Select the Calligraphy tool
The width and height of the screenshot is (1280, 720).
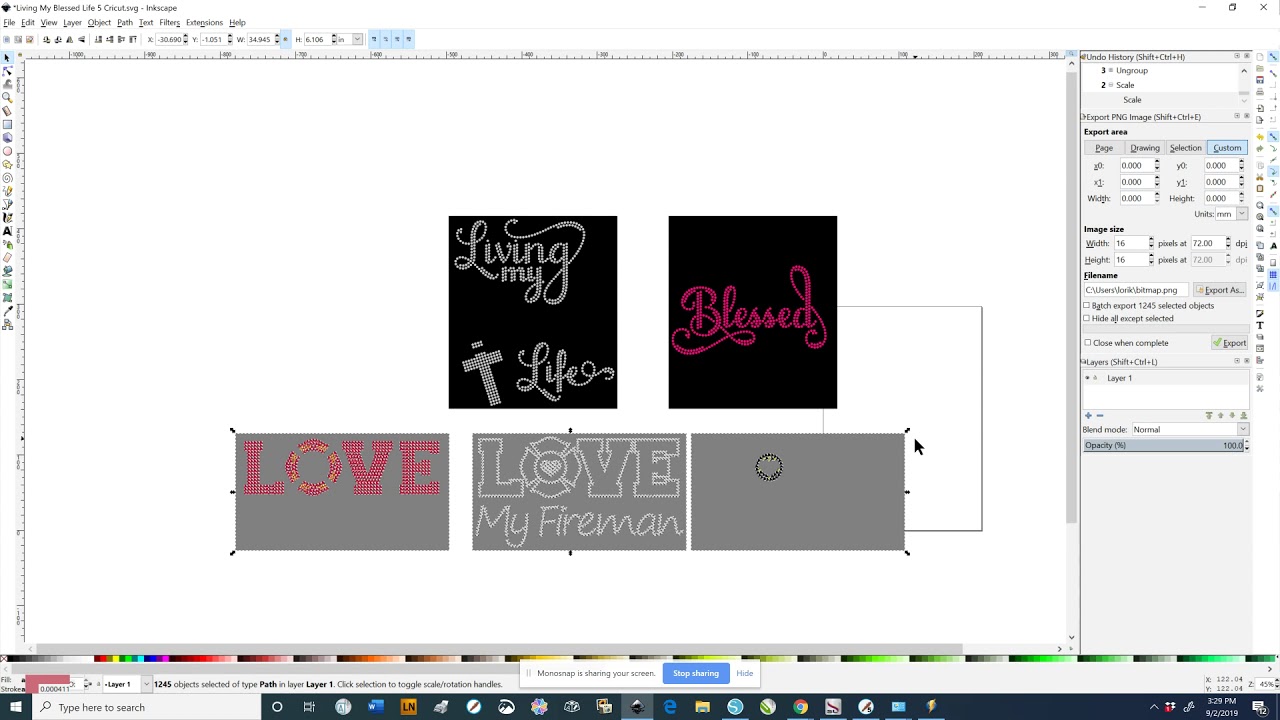(7, 217)
